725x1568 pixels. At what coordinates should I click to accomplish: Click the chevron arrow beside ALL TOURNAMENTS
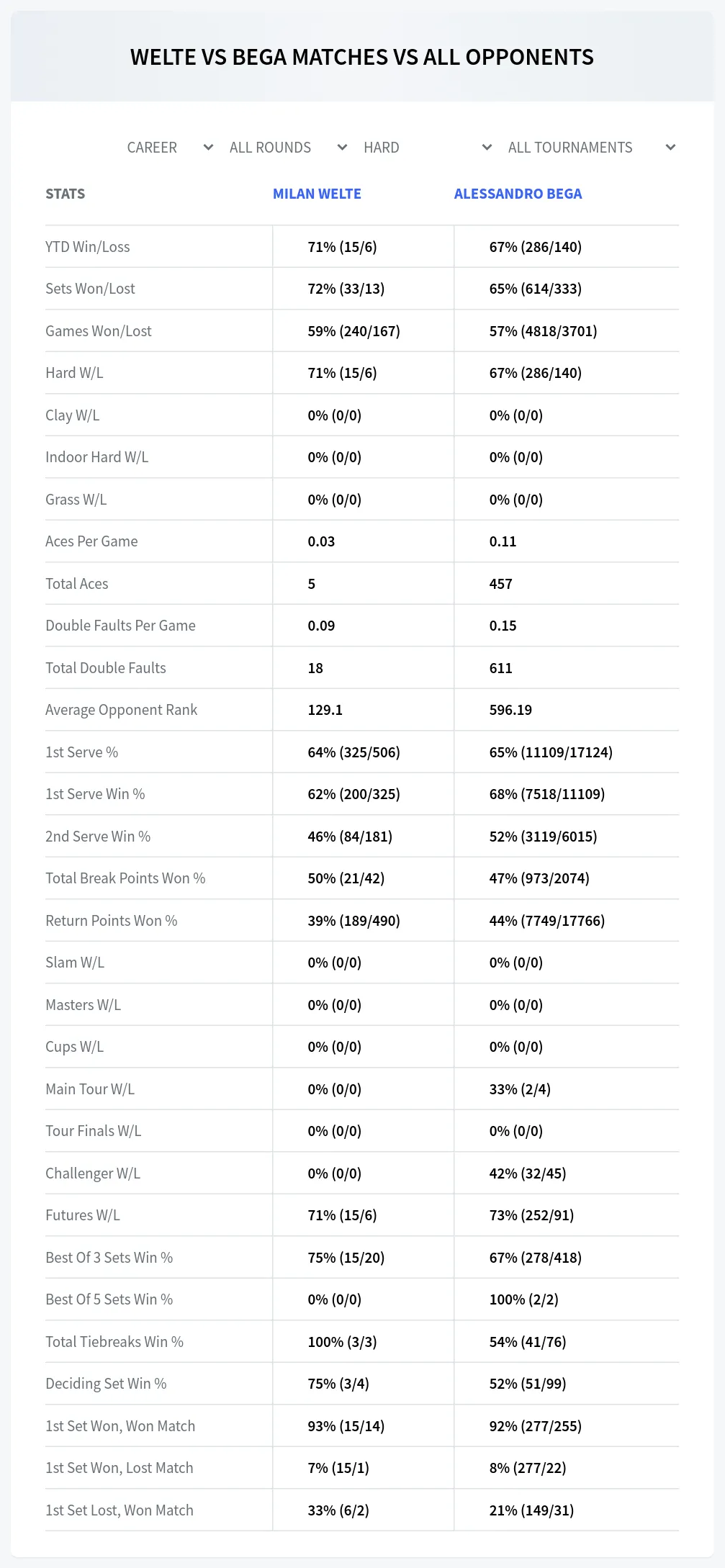pyautogui.click(x=670, y=148)
